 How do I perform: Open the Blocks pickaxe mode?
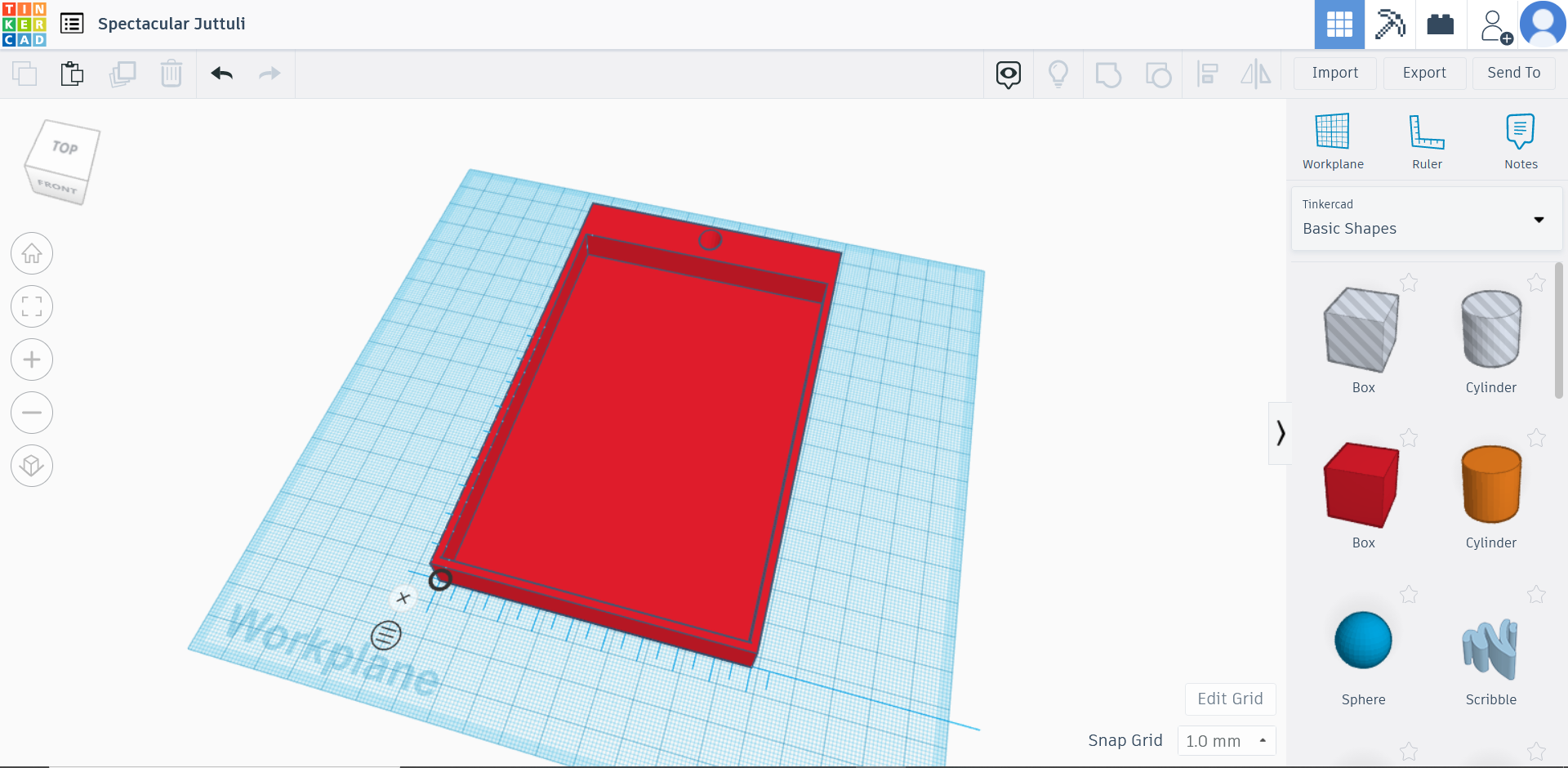(x=1390, y=25)
